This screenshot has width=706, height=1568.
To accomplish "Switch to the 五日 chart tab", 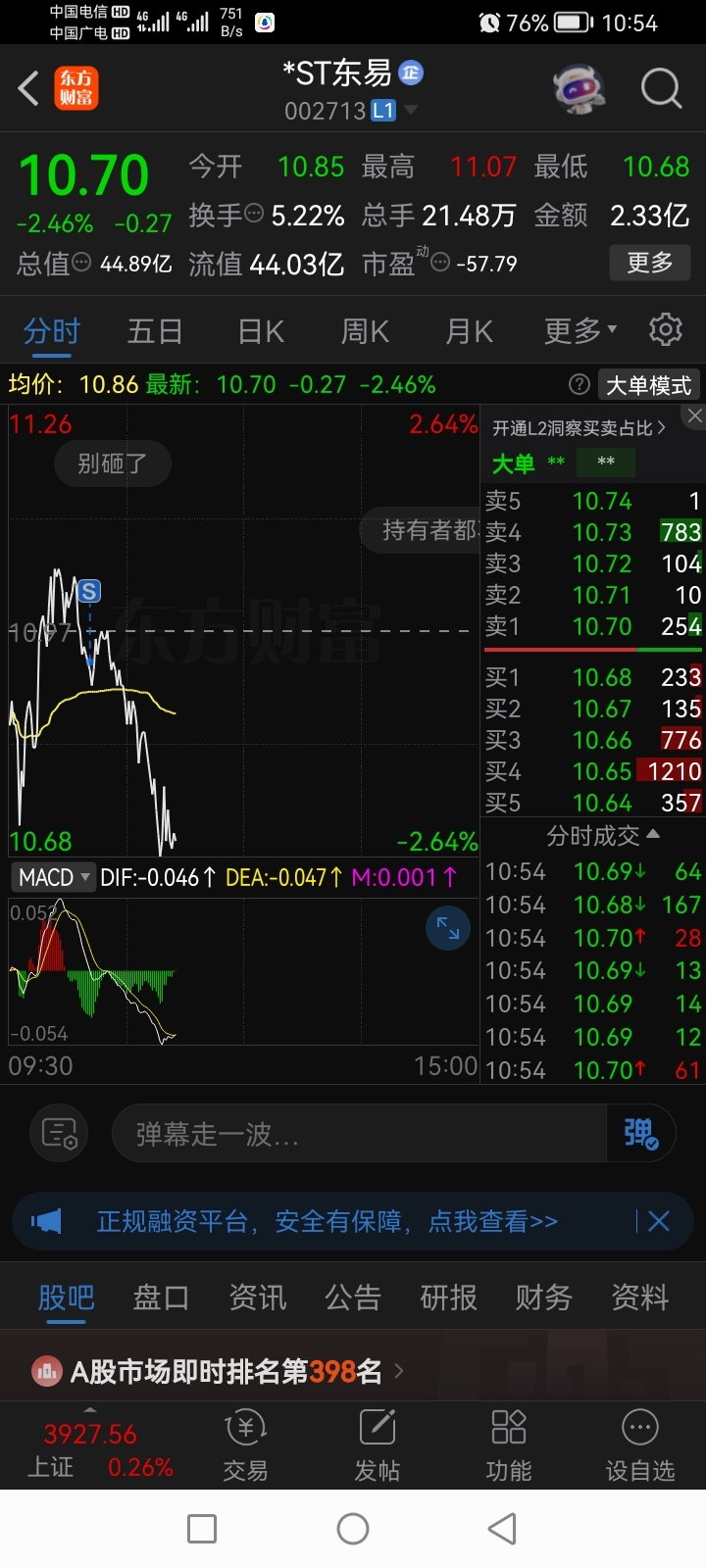I will [155, 331].
